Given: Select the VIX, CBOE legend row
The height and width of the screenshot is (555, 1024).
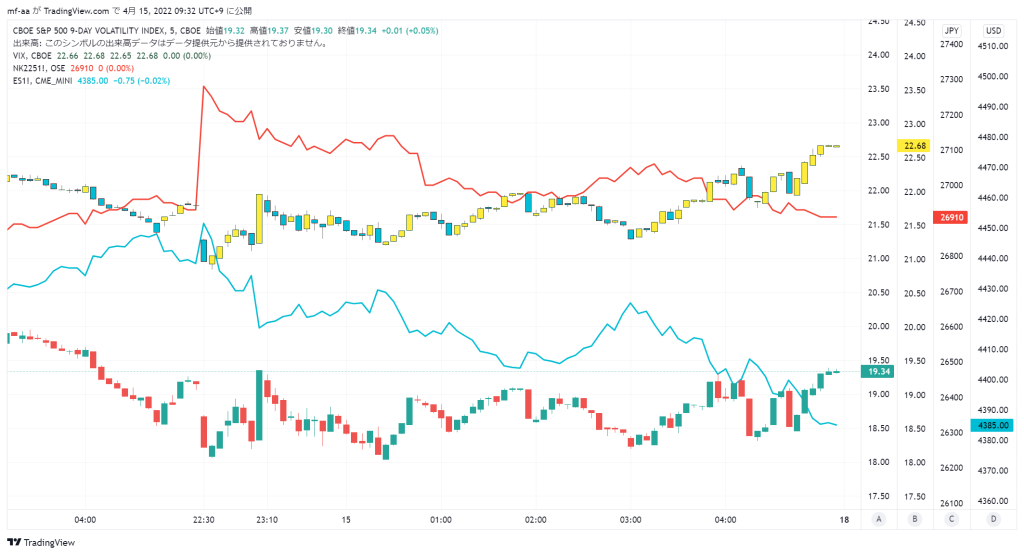Looking at the screenshot, I should pyautogui.click(x=112, y=56).
